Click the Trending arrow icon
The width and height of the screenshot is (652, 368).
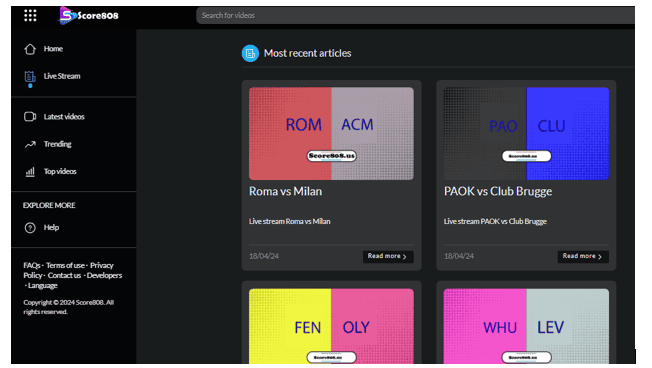[30, 144]
